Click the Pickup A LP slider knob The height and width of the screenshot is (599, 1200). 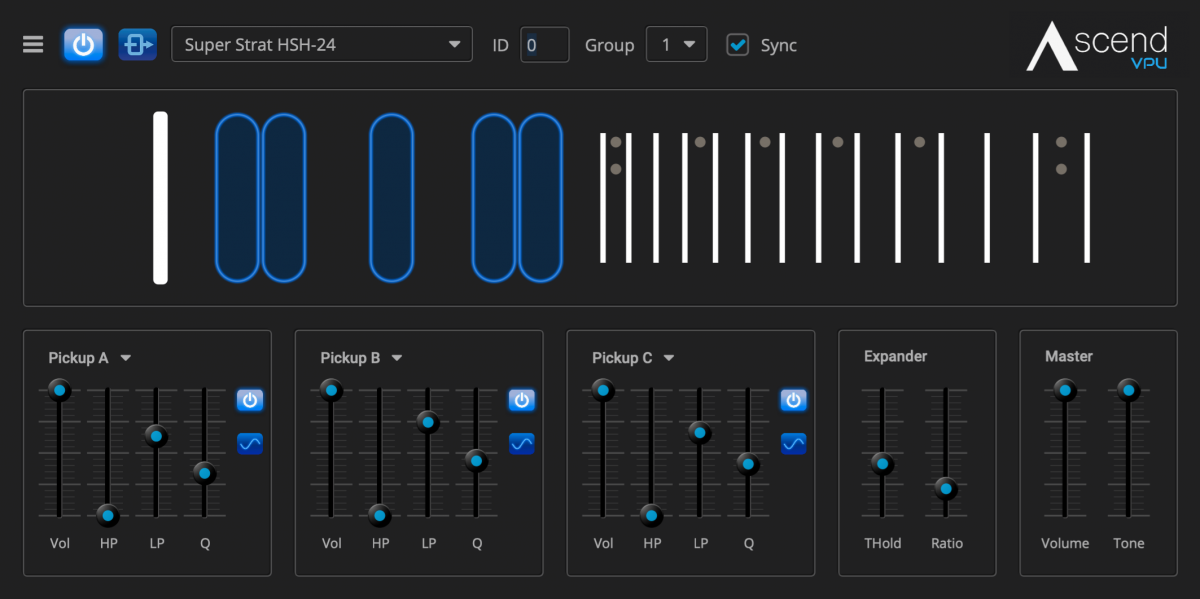coord(156,435)
